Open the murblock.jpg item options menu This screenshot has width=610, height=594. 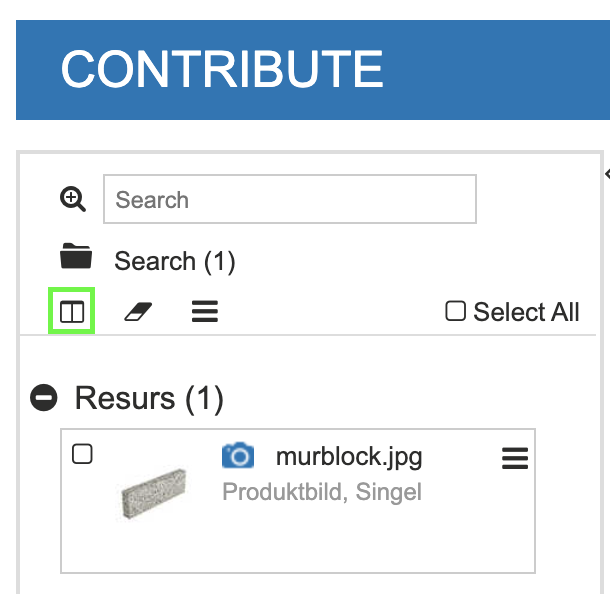coord(514,458)
